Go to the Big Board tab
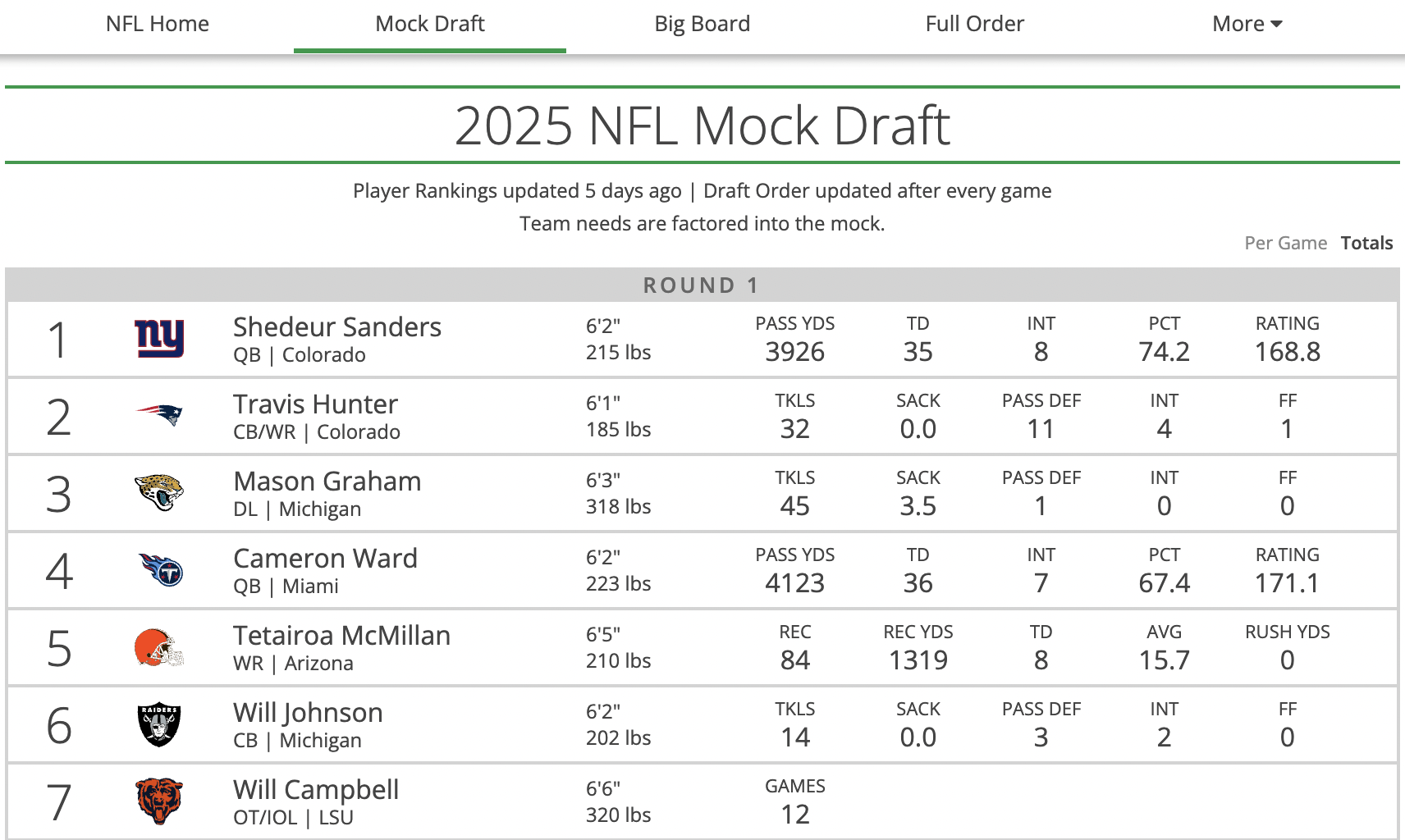 (x=702, y=24)
